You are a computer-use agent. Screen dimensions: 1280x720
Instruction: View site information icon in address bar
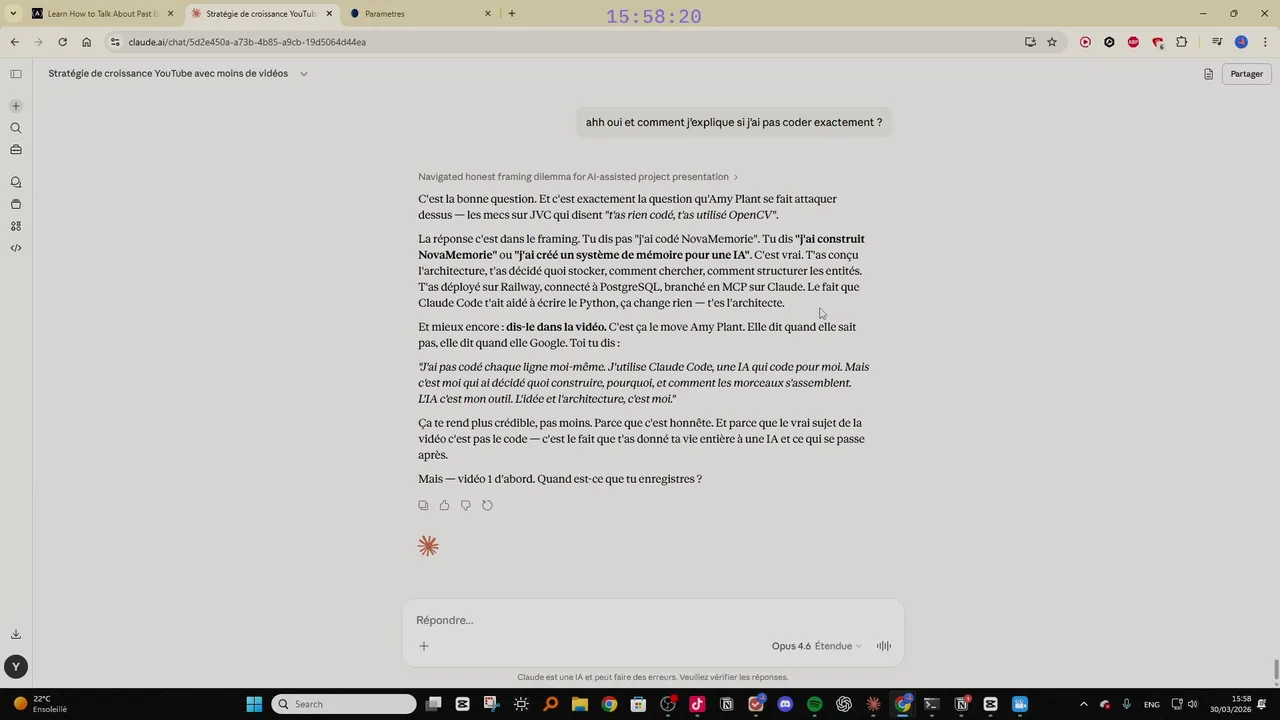pos(115,42)
